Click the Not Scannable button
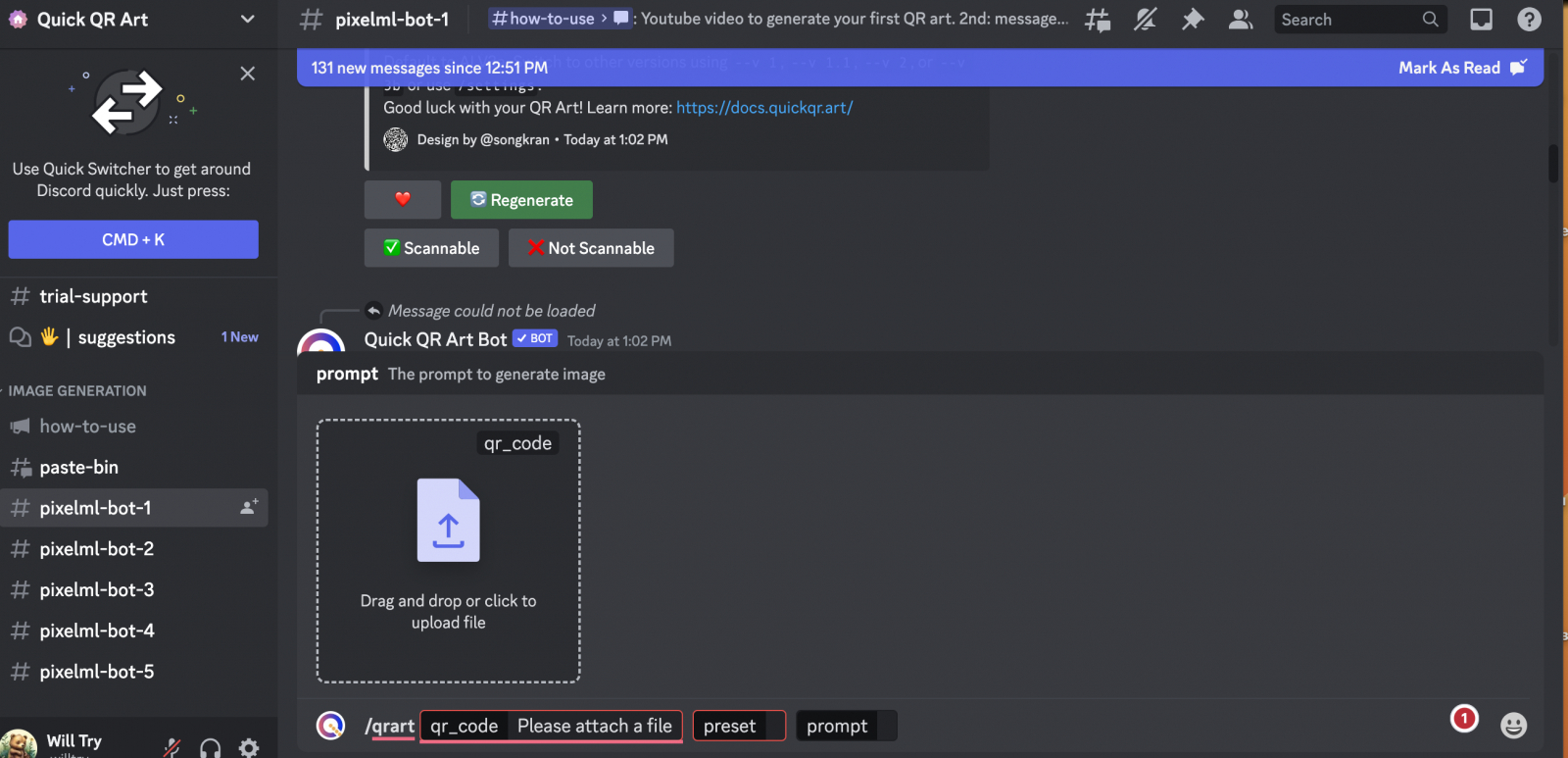Viewport: 1568px width, 758px height. coord(591,248)
